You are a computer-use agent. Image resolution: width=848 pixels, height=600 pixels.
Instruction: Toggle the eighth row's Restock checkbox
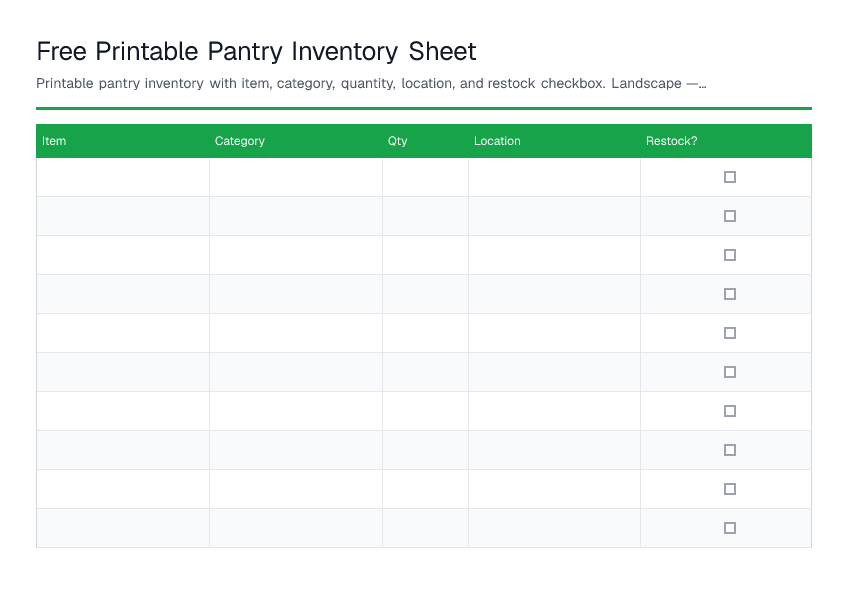coord(730,450)
